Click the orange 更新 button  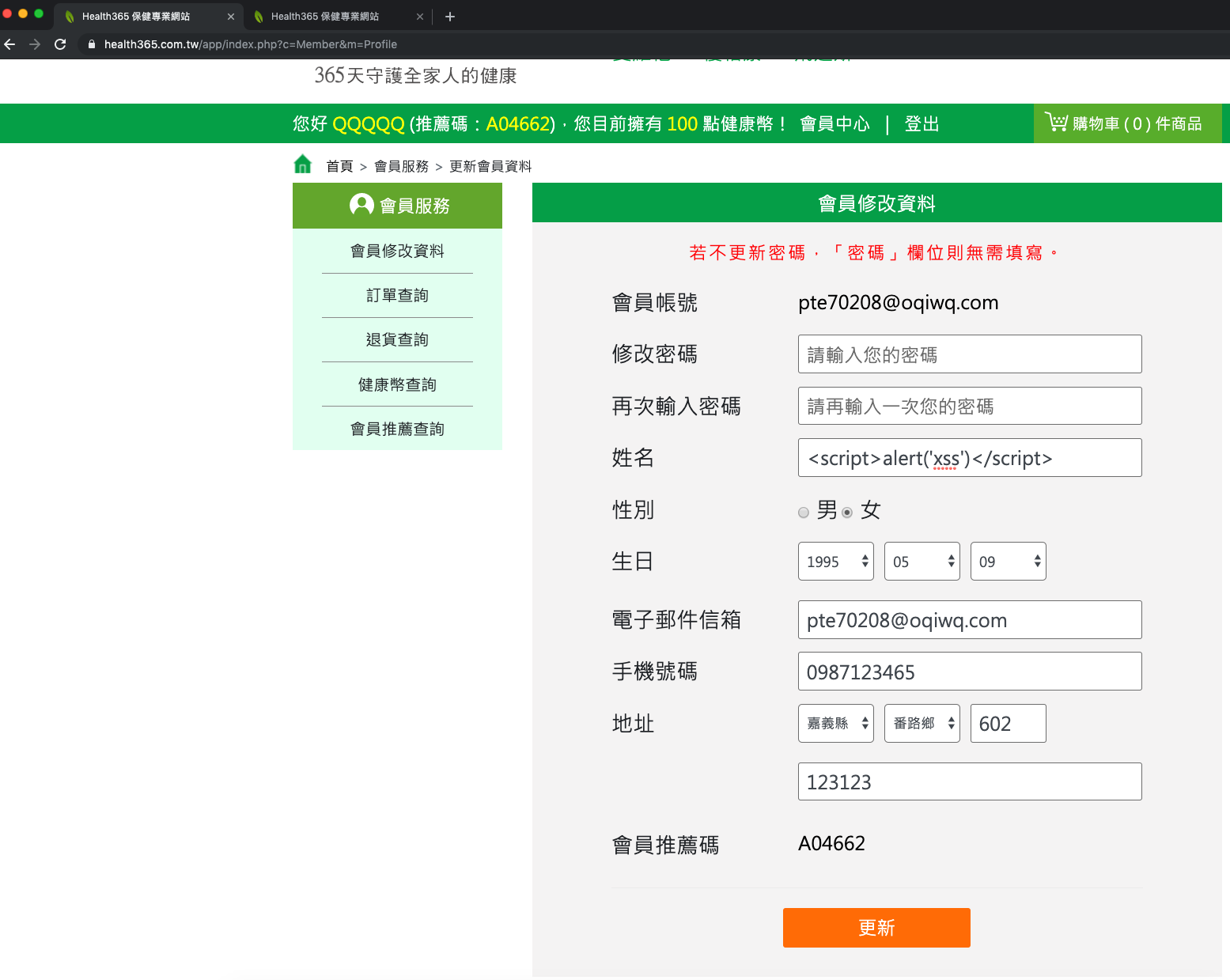tap(876, 928)
